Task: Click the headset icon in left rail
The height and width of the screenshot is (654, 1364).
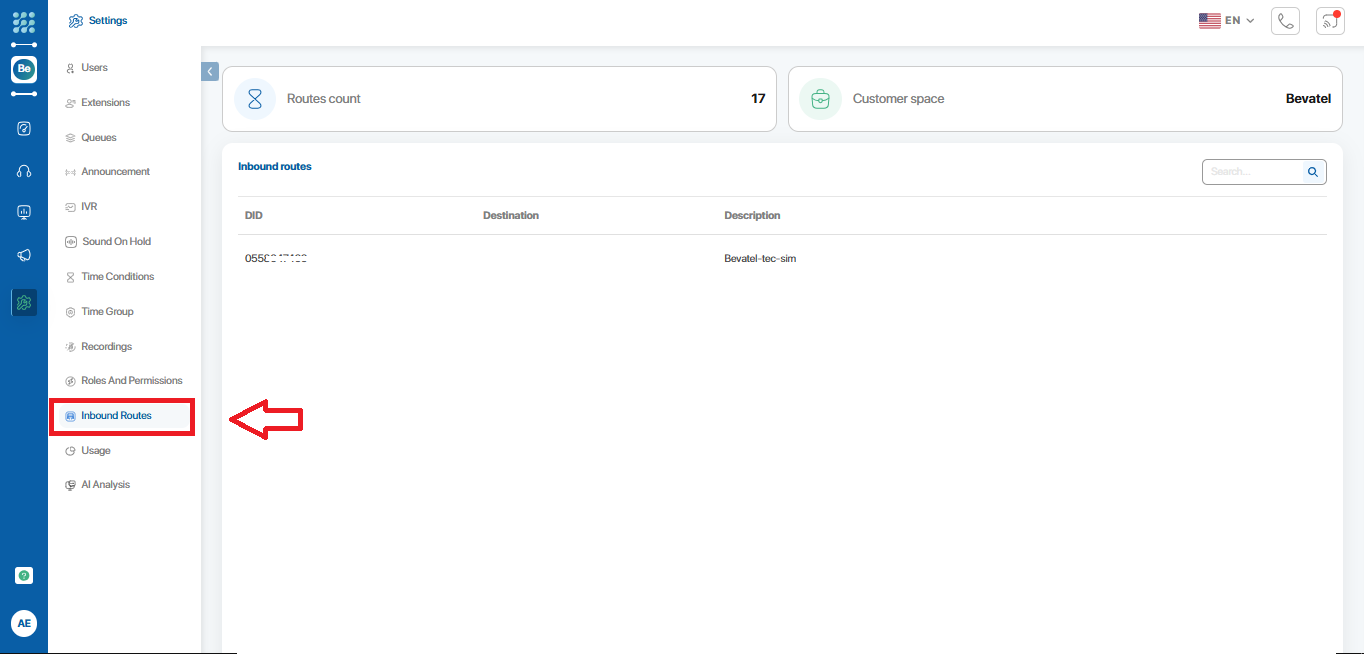Action: [x=24, y=171]
